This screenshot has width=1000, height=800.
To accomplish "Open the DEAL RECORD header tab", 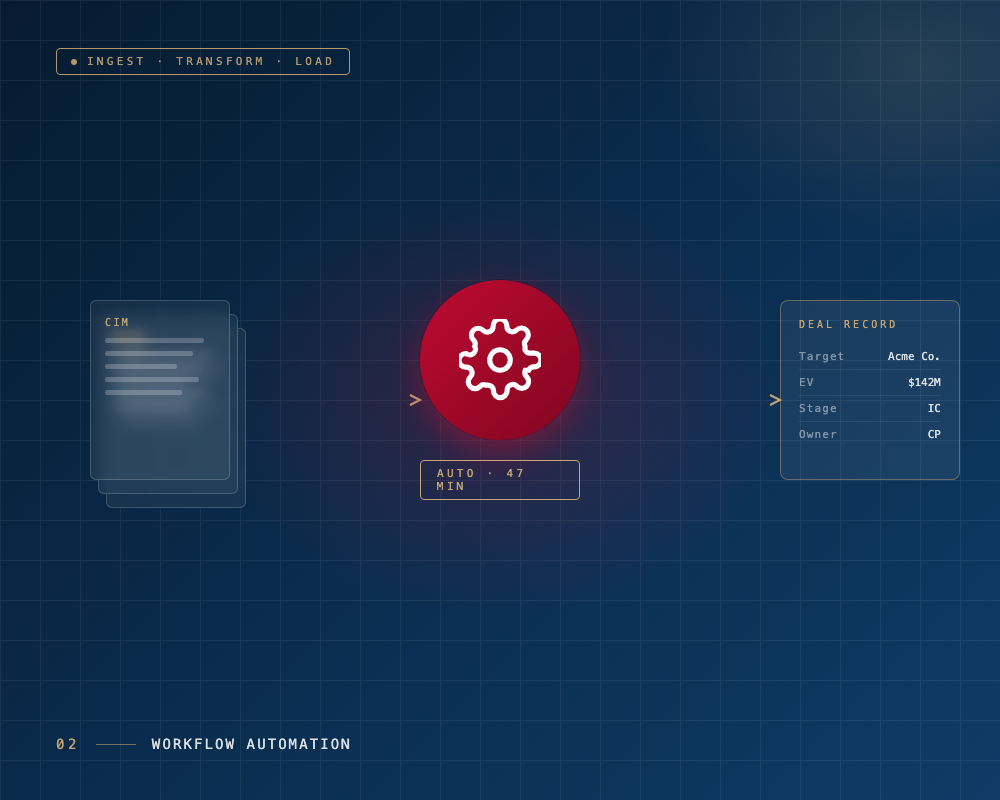I will (x=848, y=324).
